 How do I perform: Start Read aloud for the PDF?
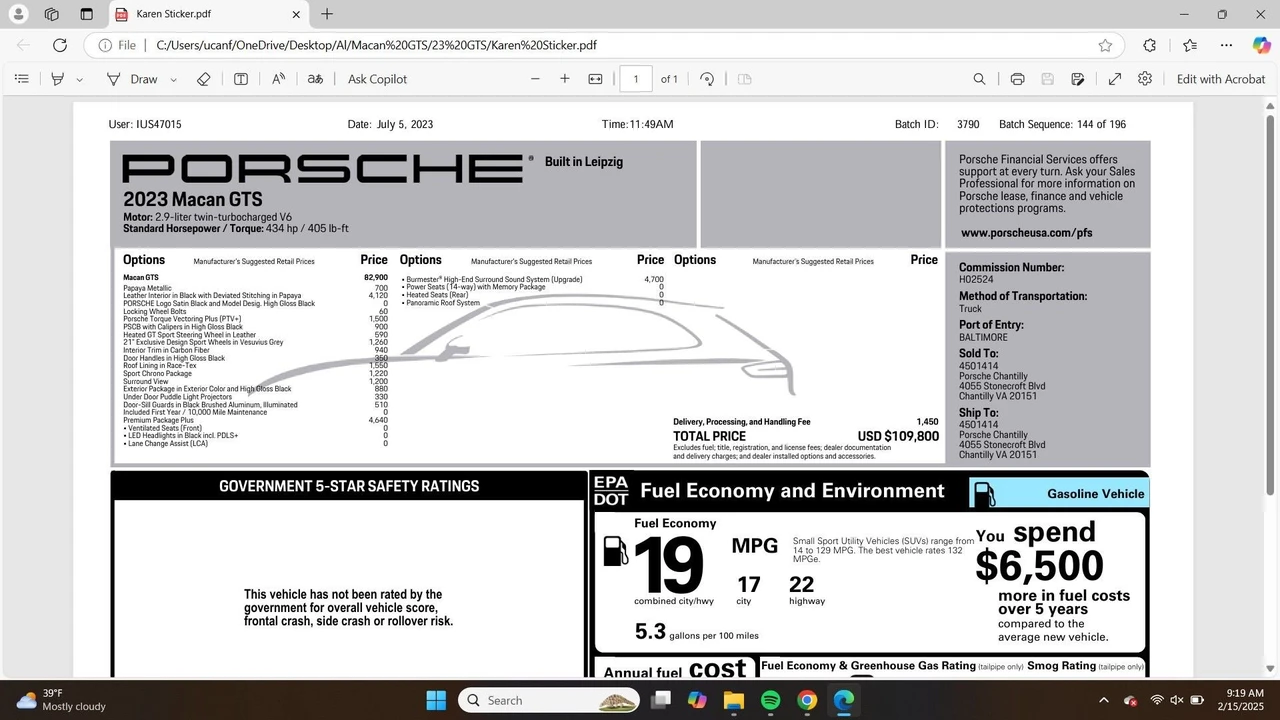coord(279,79)
